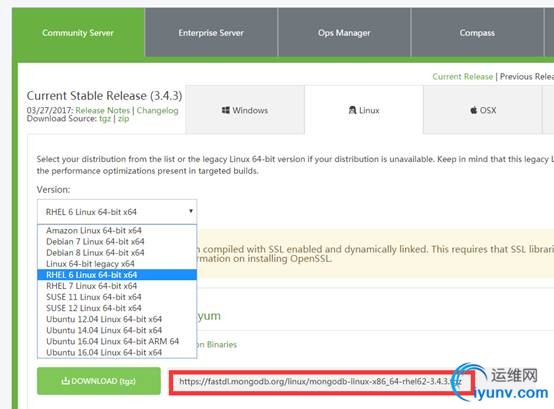The image size is (554, 409).
Task: Select Ubuntu 16.04 Linux 64-bit ARM 64 option
Action: pyautogui.click(x=117, y=341)
